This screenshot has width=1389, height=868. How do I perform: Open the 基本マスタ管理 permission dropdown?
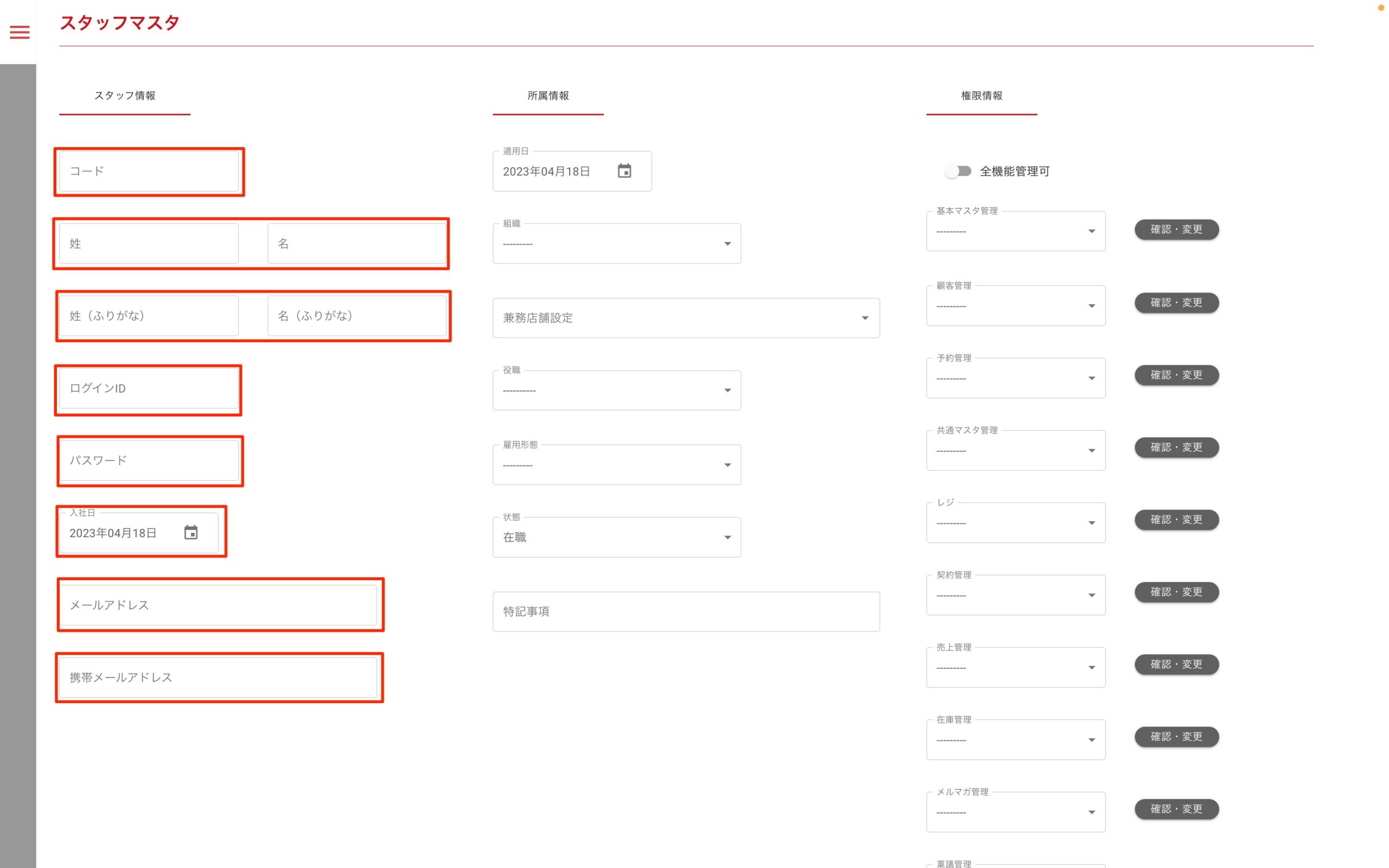click(1015, 231)
